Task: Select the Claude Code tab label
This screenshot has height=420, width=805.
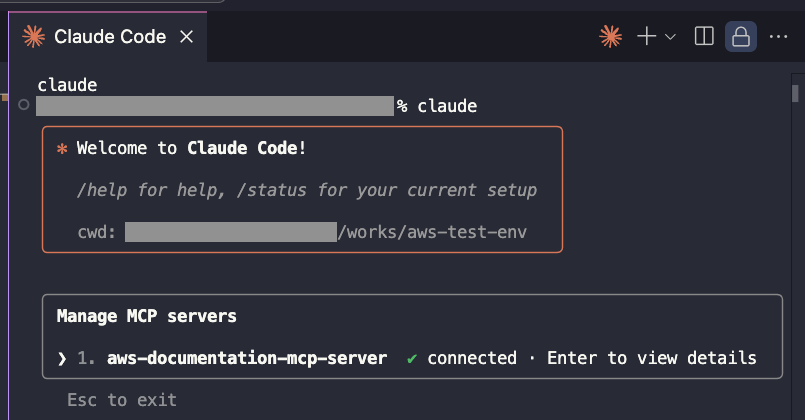Action: coord(110,36)
